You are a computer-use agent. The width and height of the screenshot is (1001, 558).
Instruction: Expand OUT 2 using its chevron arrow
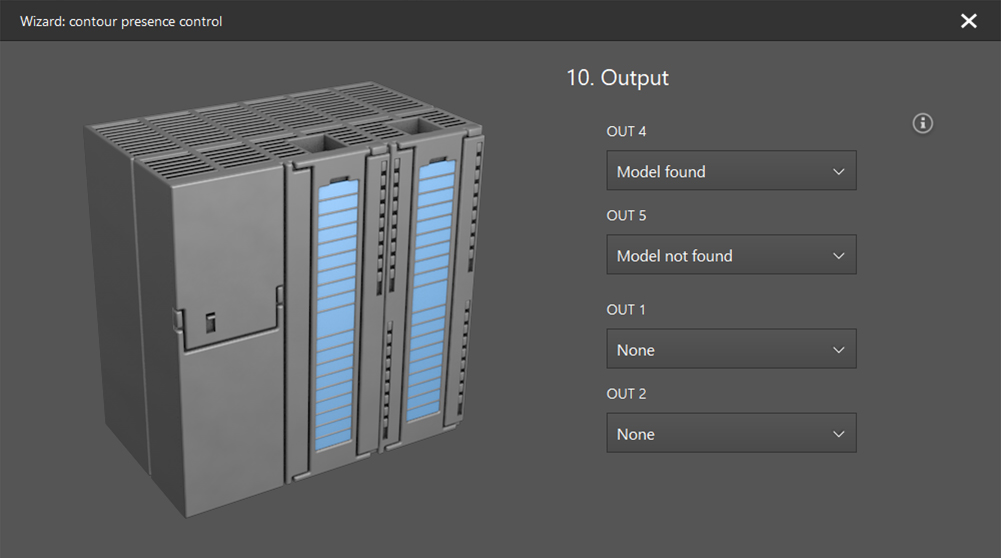838,434
